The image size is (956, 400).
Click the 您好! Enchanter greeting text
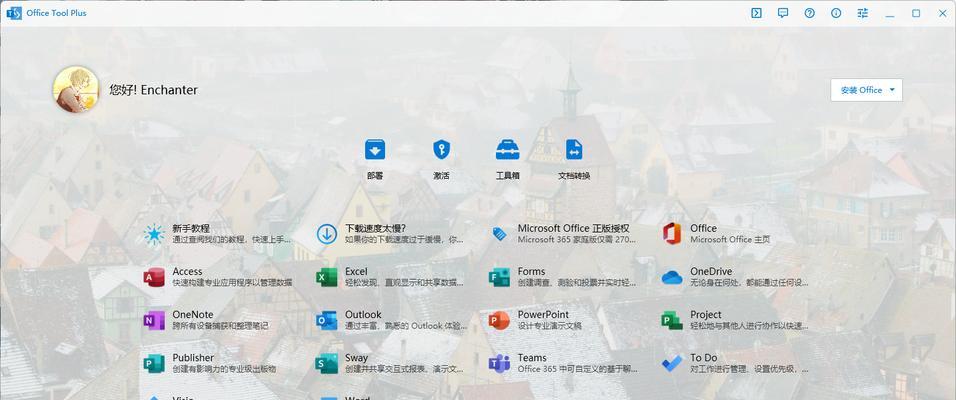[x=154, y=90]
